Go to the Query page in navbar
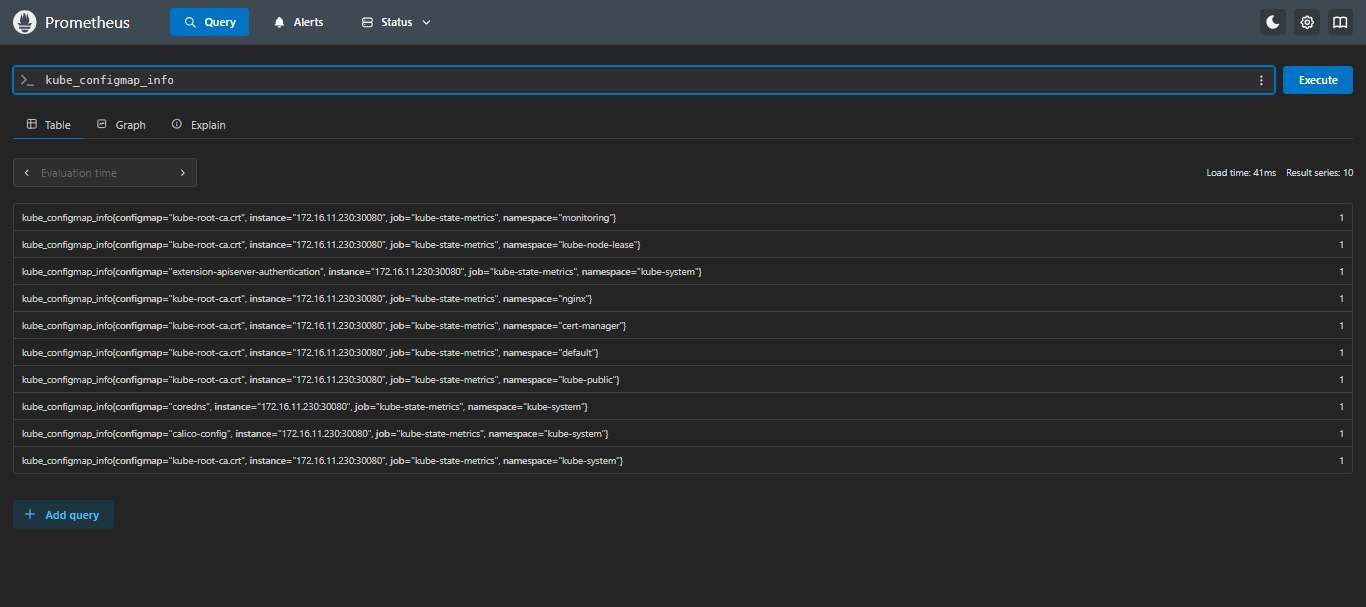Image resolution: width=1366 pixels, height=607 pixels. coord(209,22)
